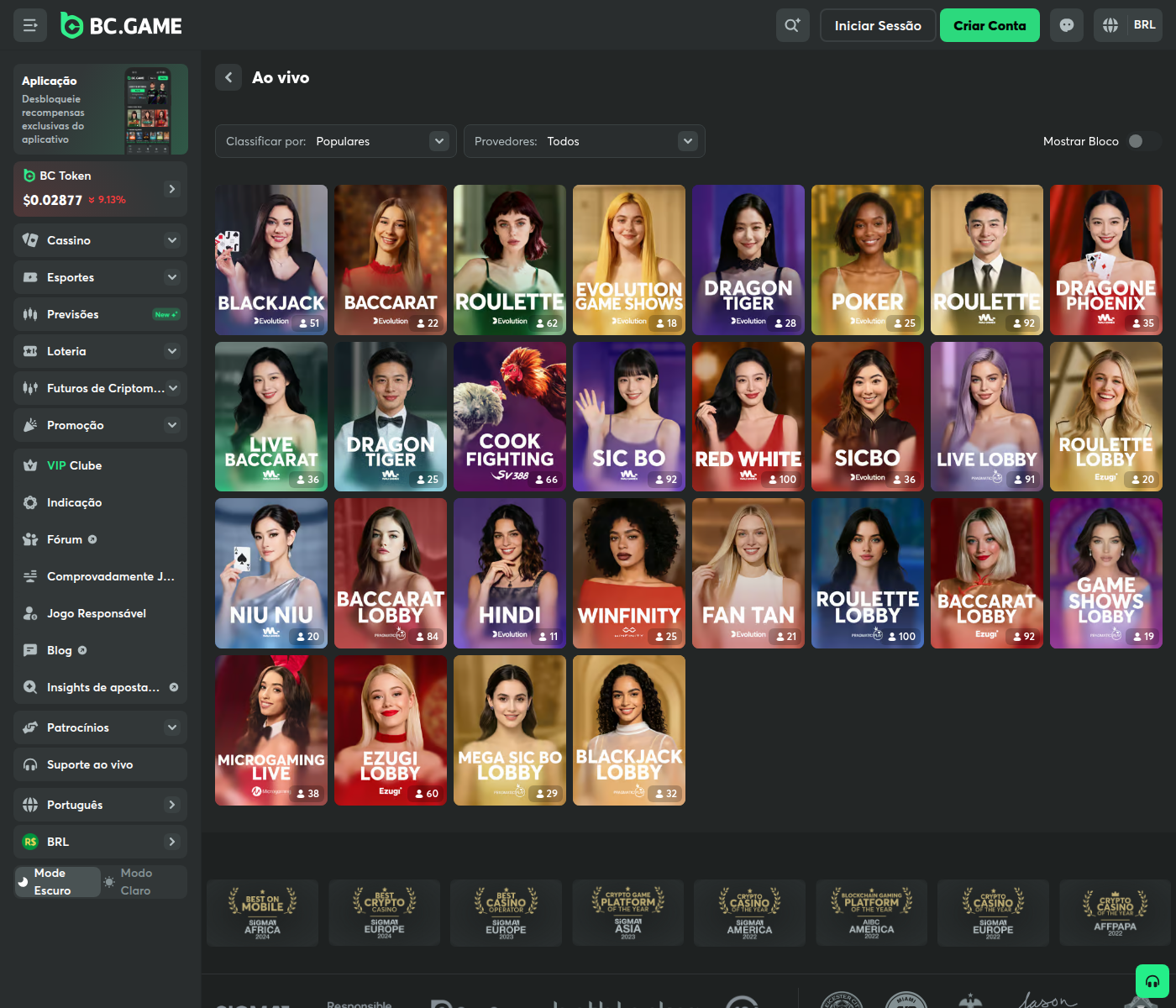
Task: Open the headset support button in the corner
Action: coord(1152,981)
